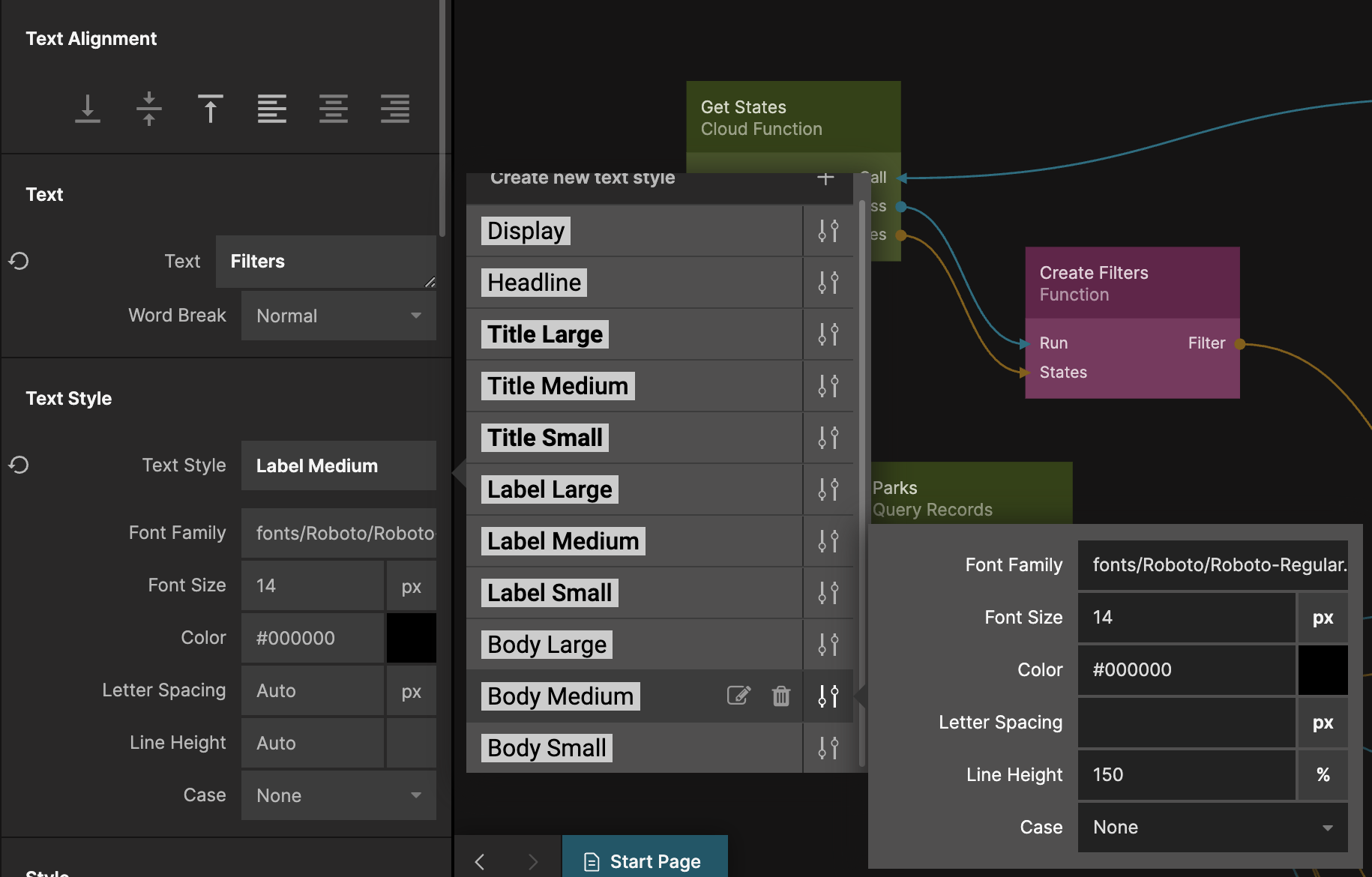Toggle center text alignment
The width and height of the screenshot is (1372, 877).
point(334,109)
